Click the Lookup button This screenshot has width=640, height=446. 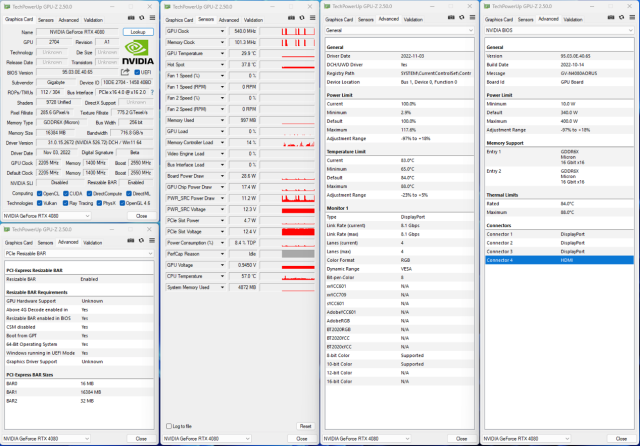138,32
